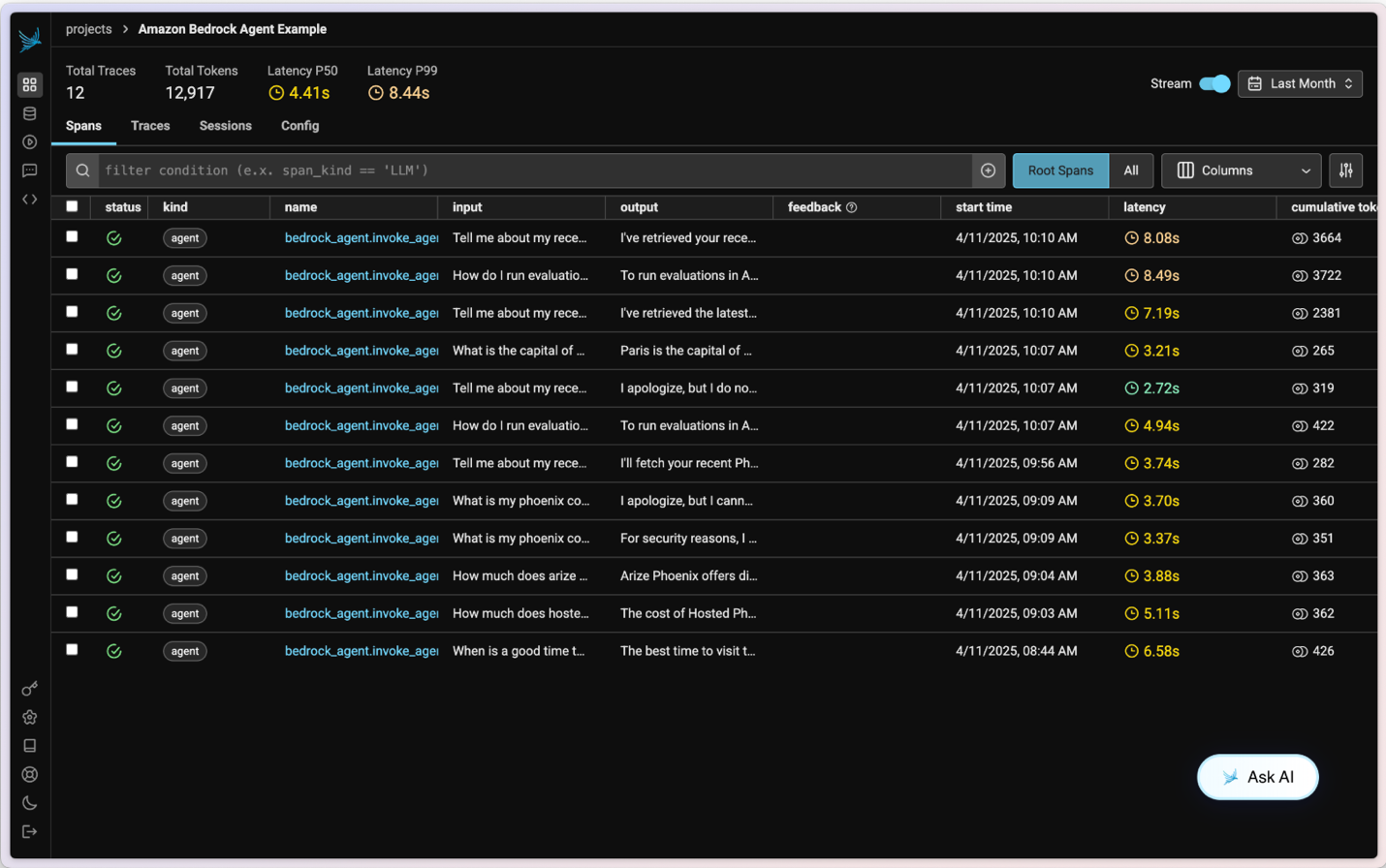Click the green status check for the 8.08s row
Image resolution: width=1386 pixels, height=868 pixels.
coord(114,238)
